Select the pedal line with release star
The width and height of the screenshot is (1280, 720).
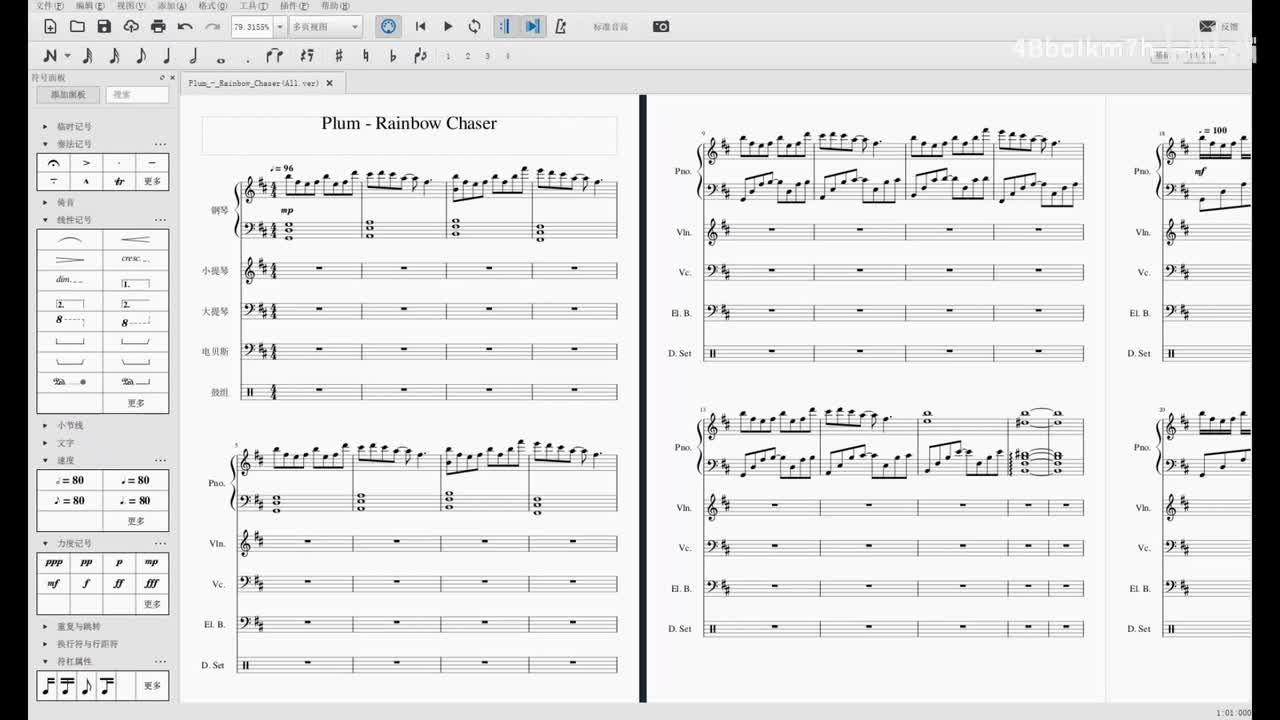tap(70, 382)
